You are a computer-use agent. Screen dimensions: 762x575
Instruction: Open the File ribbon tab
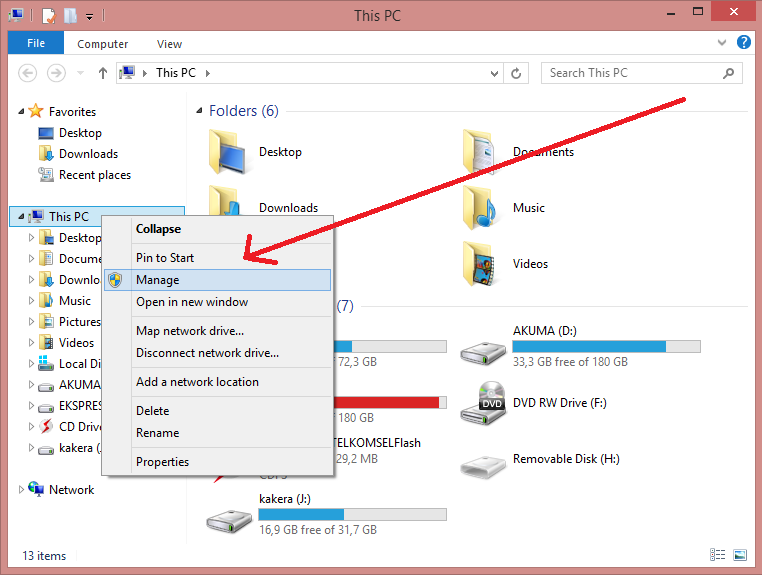[x=36, y=43]
